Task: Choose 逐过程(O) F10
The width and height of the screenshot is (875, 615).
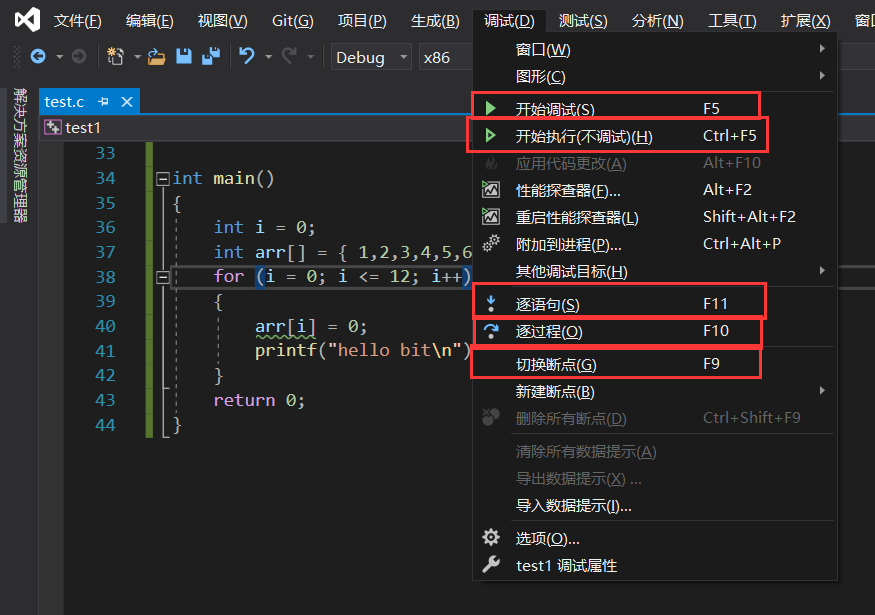Action: click(654, 331)
